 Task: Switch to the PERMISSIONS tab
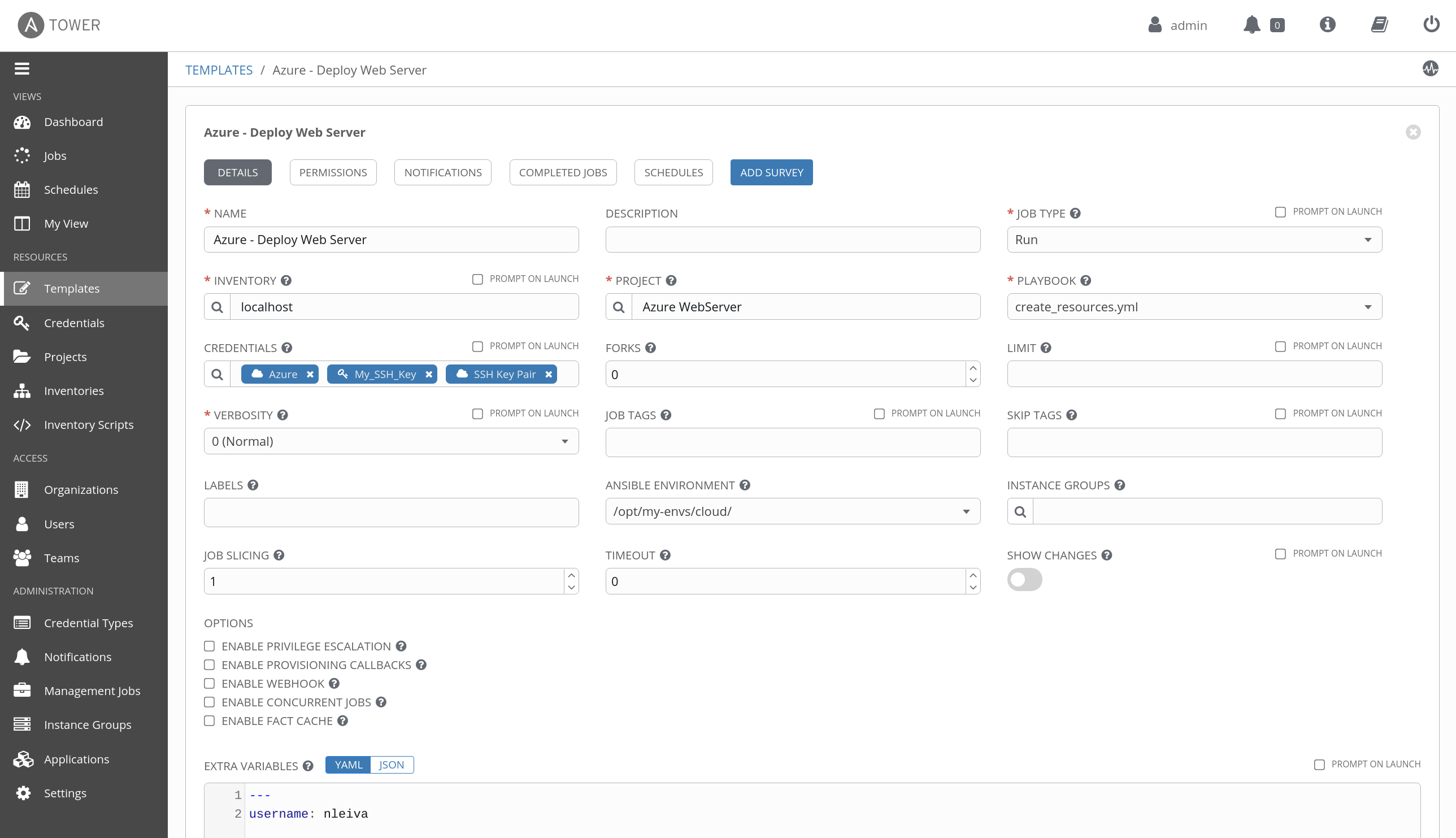[333, 172]
